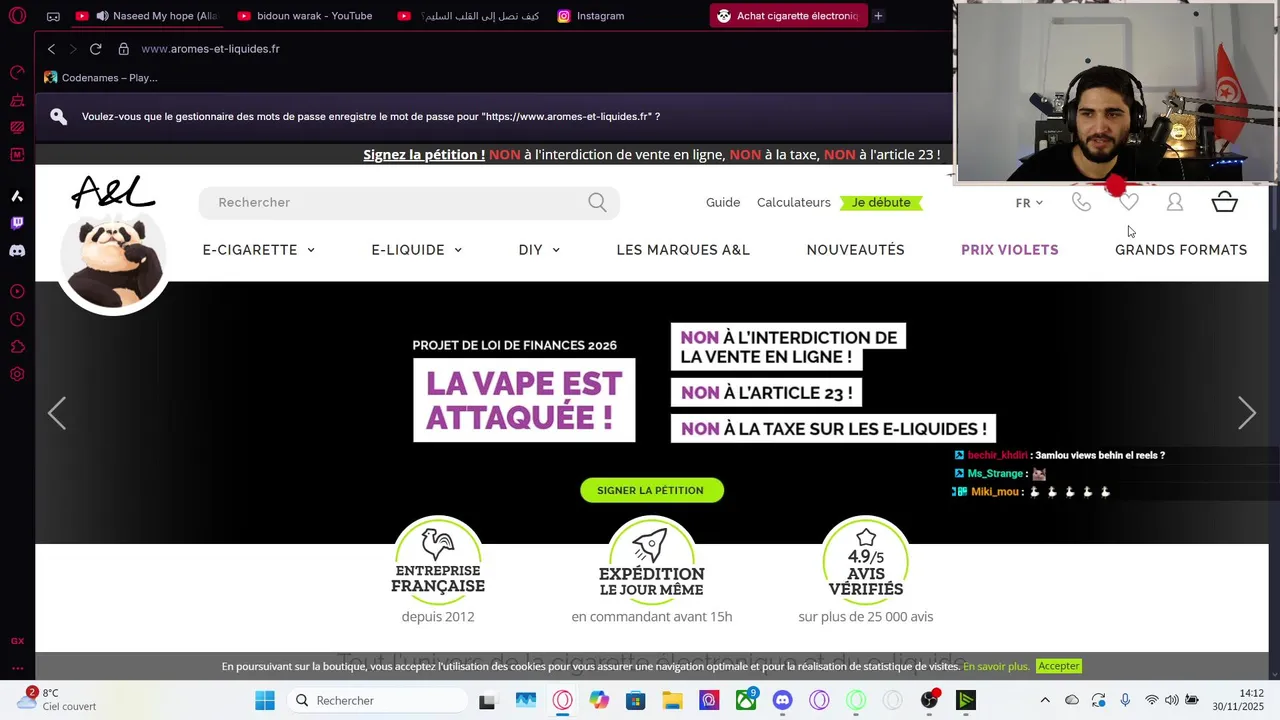Open the Windows Start button
The width and height of the screenshot is (1280, 720).
[265, 700]
